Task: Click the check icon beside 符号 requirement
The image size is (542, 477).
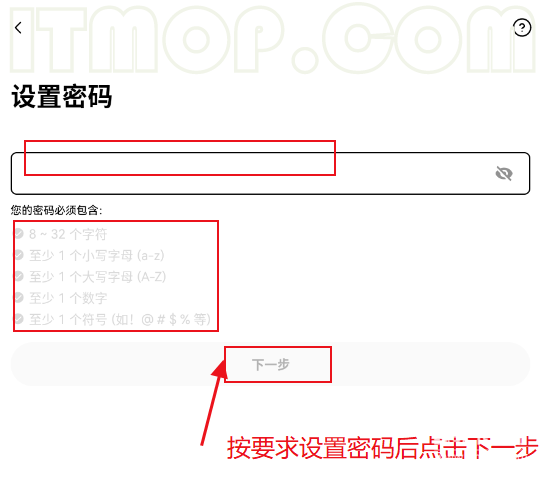Action: click(19, 319)
